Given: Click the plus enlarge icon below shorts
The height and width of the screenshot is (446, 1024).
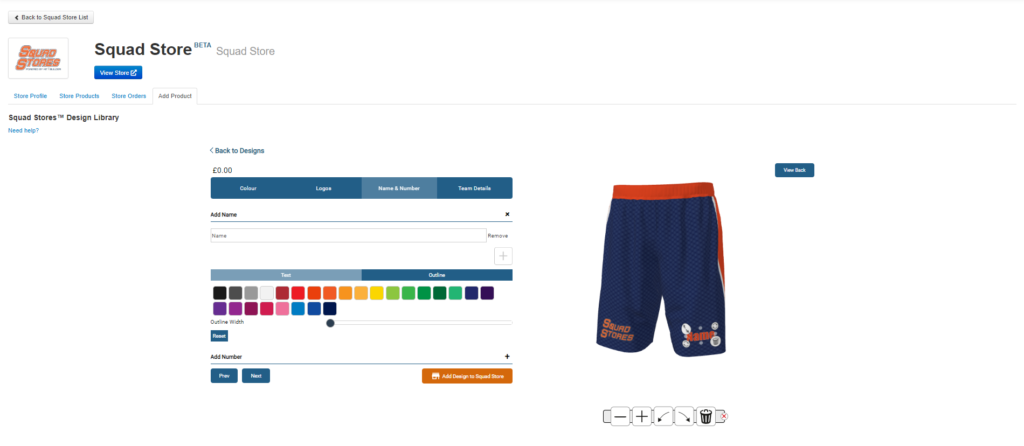Looking at the screenshot, I should pos(642,417).
